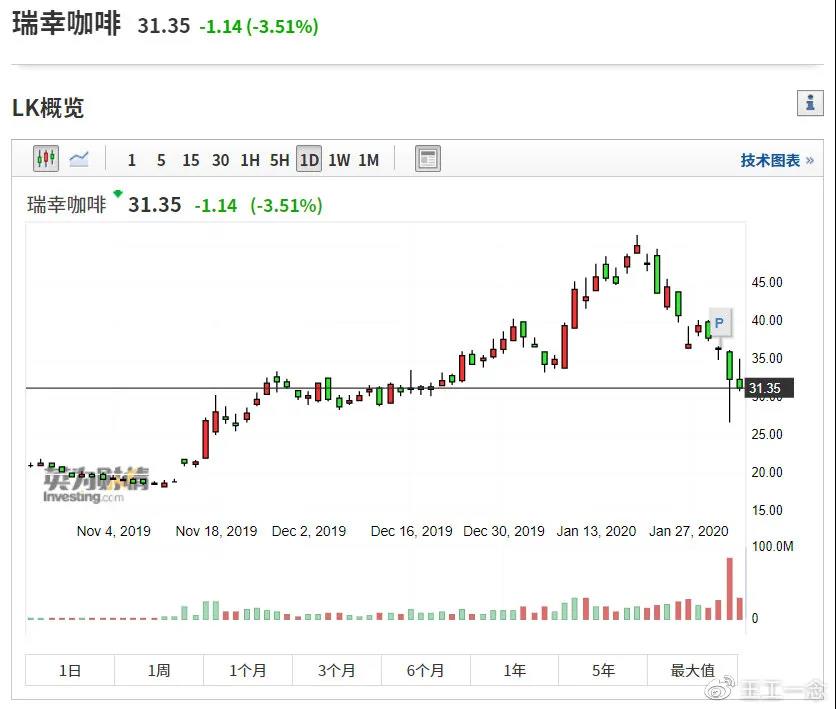Screen dimensions: 836x709
Task: Choose the 5H interval
Action: point(279,160)
